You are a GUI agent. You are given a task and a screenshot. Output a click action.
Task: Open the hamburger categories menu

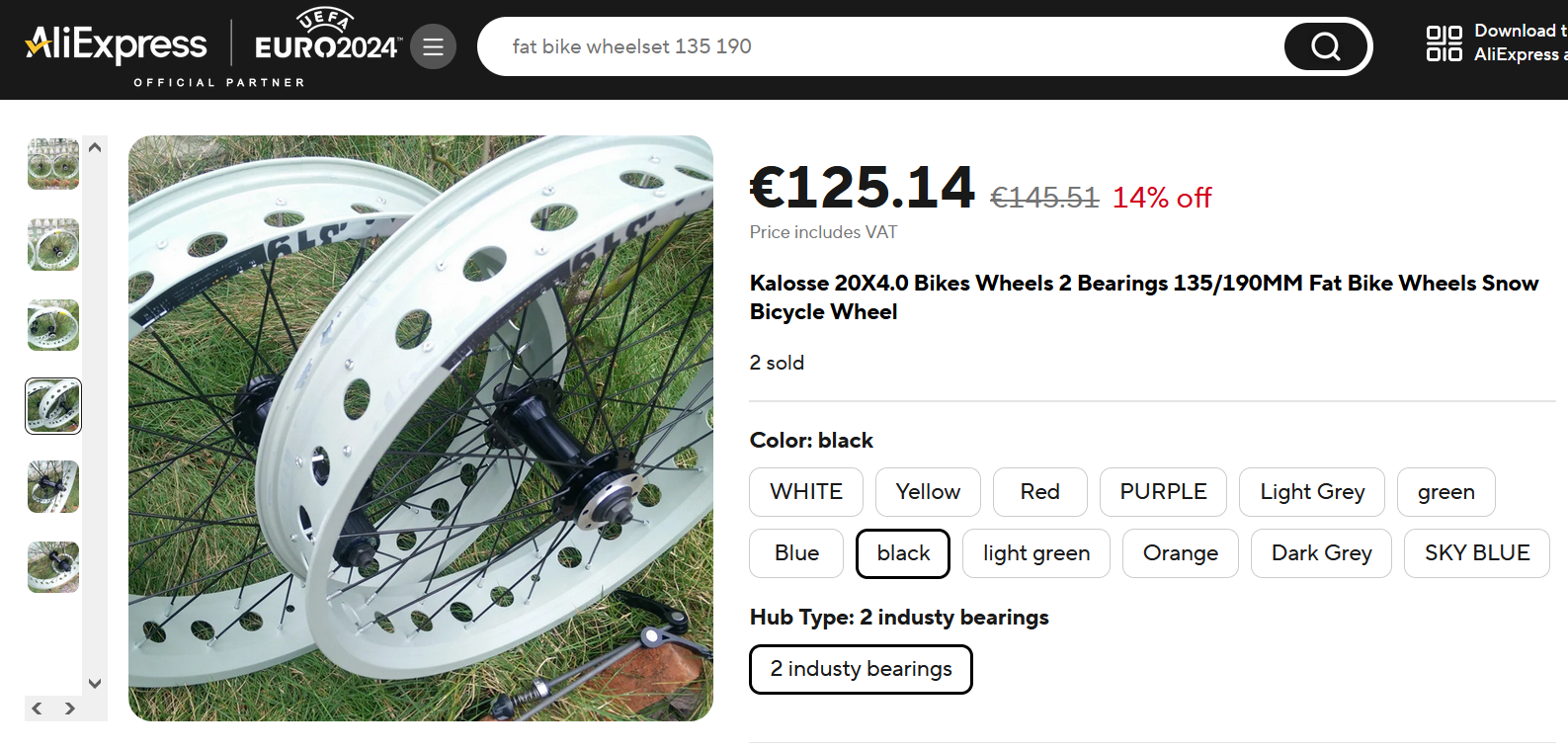(433, 46)
